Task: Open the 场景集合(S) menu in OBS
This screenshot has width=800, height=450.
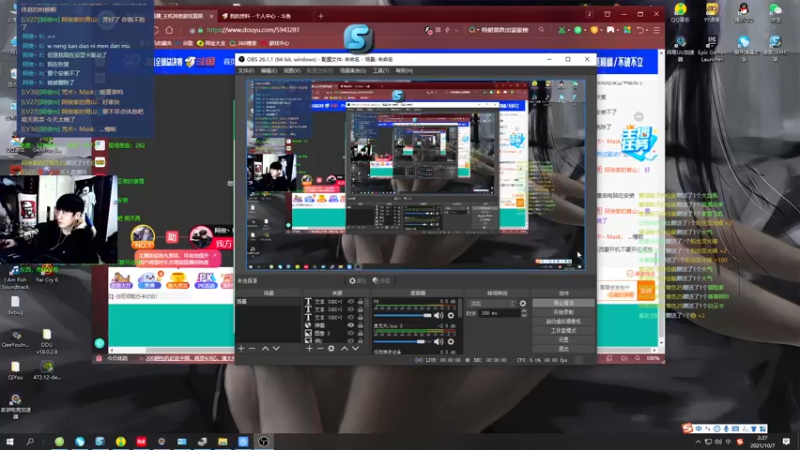Action: tap(353, 71)
